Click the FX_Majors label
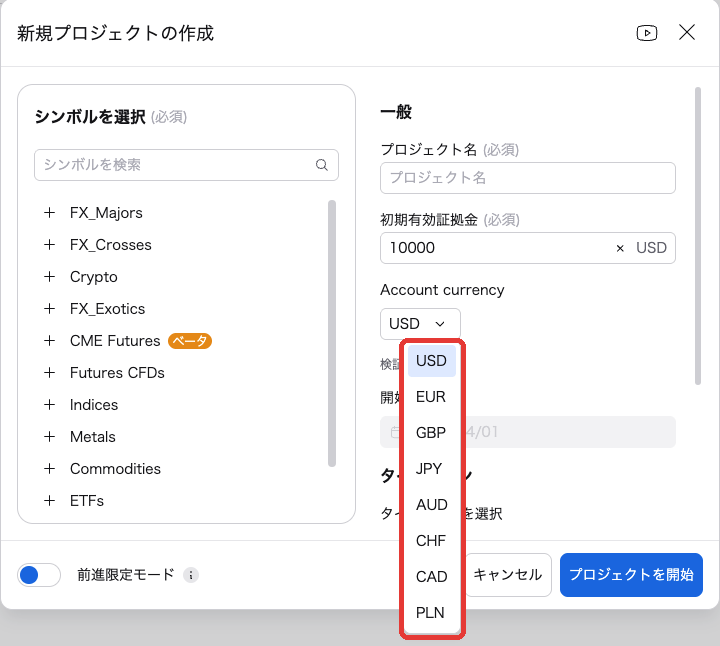This screenshot has height=646, width=720. coord(106,213)
